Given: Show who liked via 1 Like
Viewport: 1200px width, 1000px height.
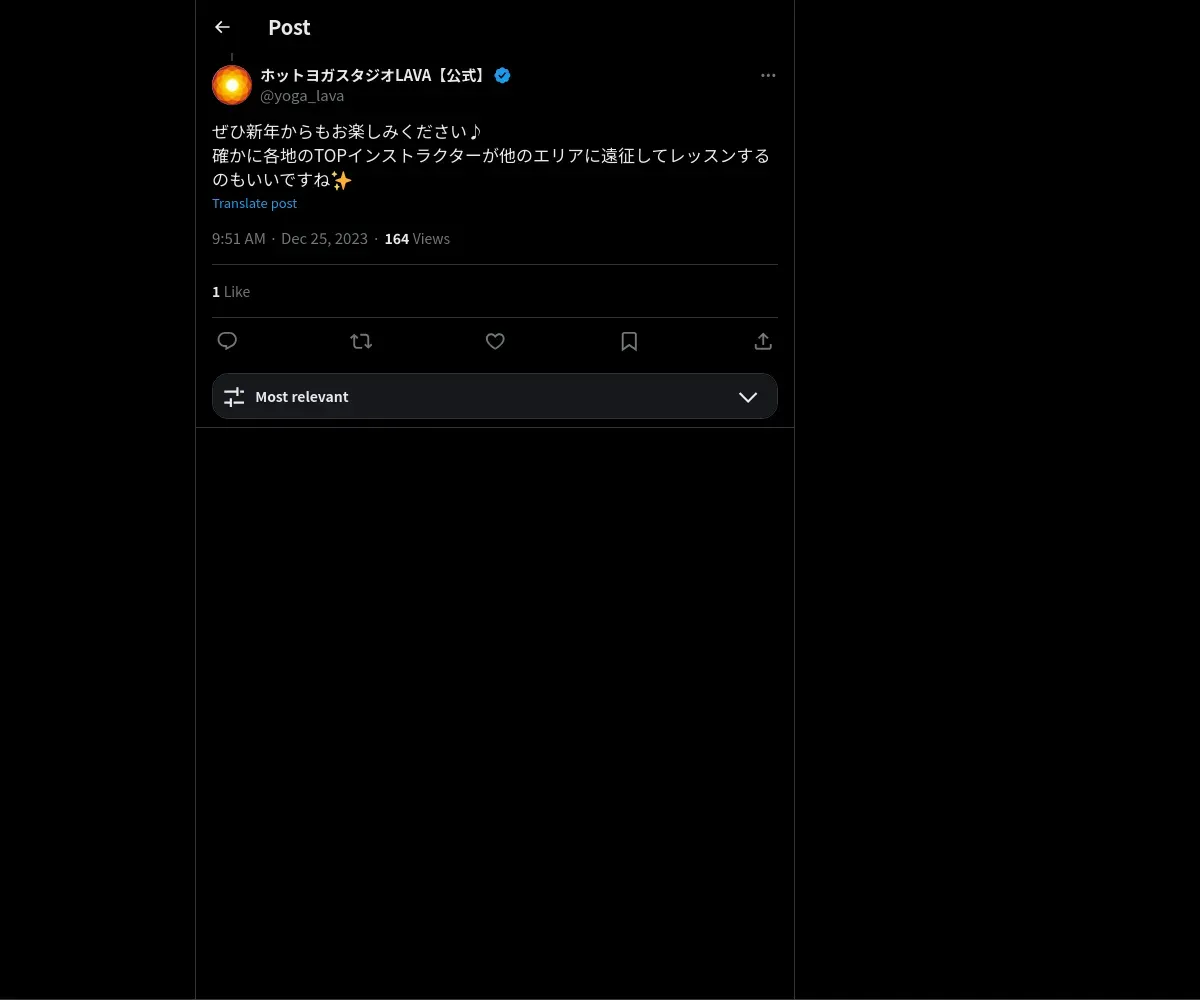Looking at the screenshot, I should click(231, 291).
